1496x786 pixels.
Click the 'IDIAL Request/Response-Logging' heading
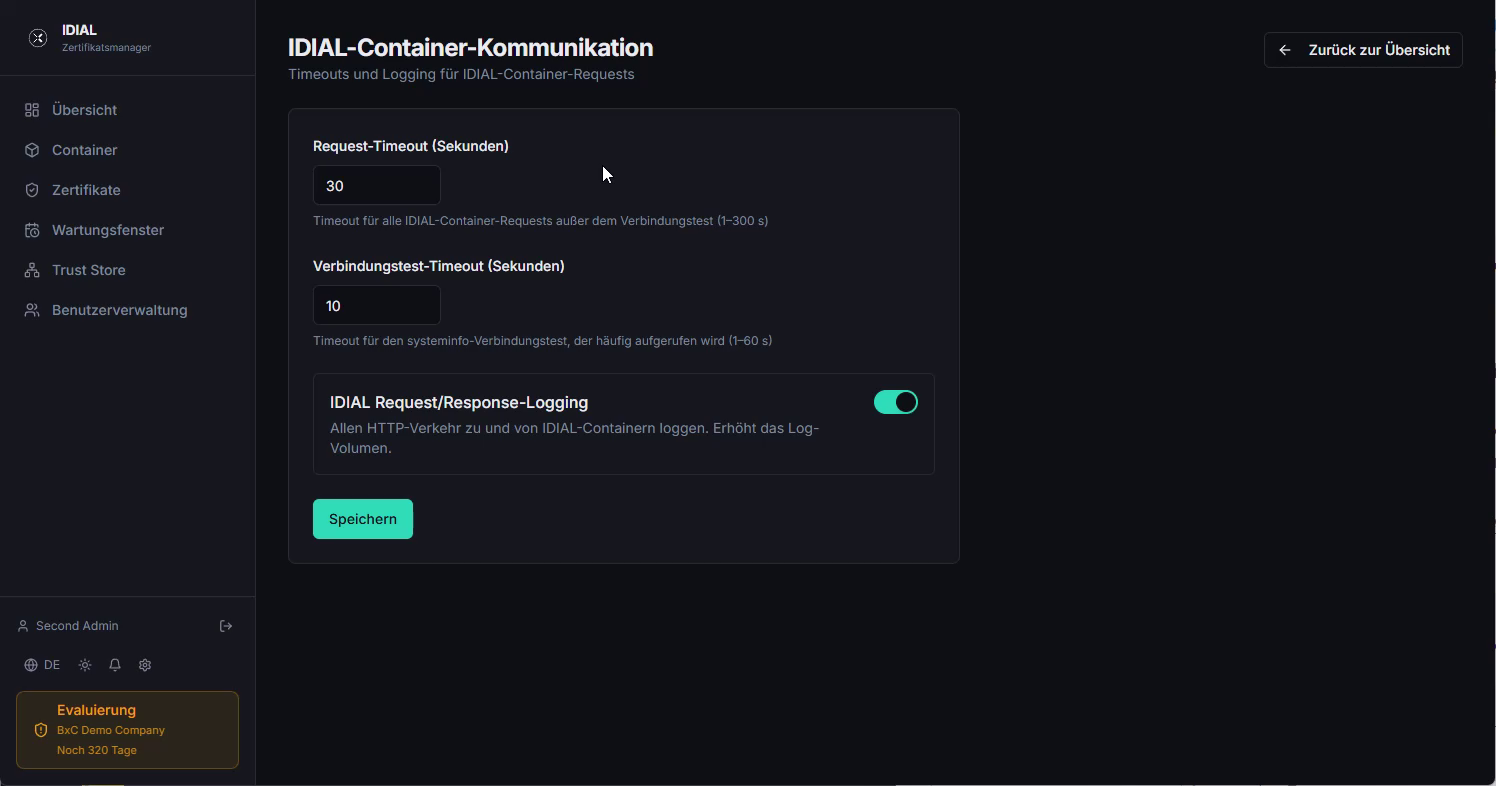pyautogui.click(x=459, y=402)
